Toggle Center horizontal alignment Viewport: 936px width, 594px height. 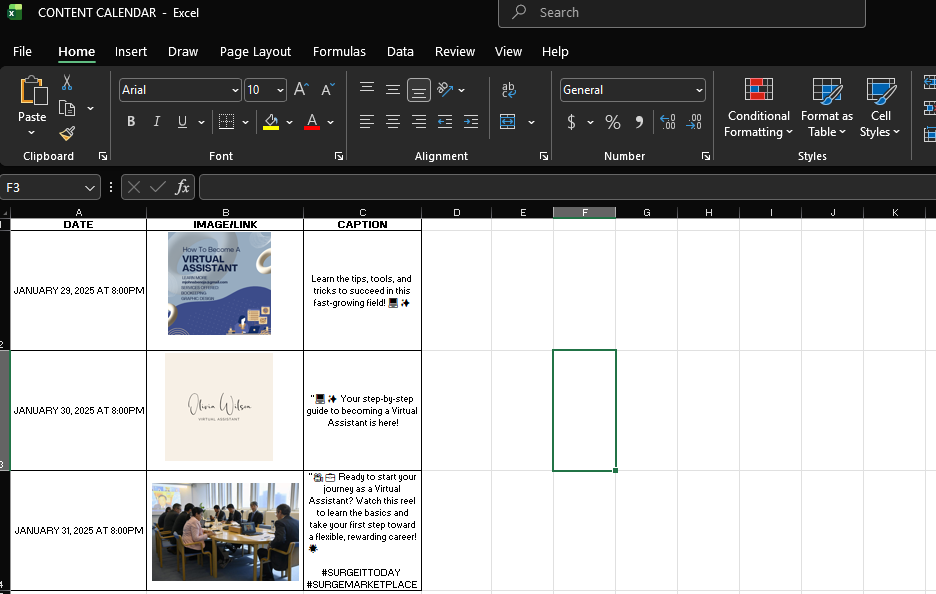point(393,122)
